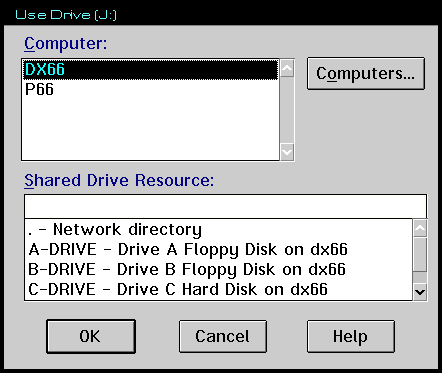
Task: Select DX66 in the Computer list
Action: pyautogui.click(x=150, y=70)
